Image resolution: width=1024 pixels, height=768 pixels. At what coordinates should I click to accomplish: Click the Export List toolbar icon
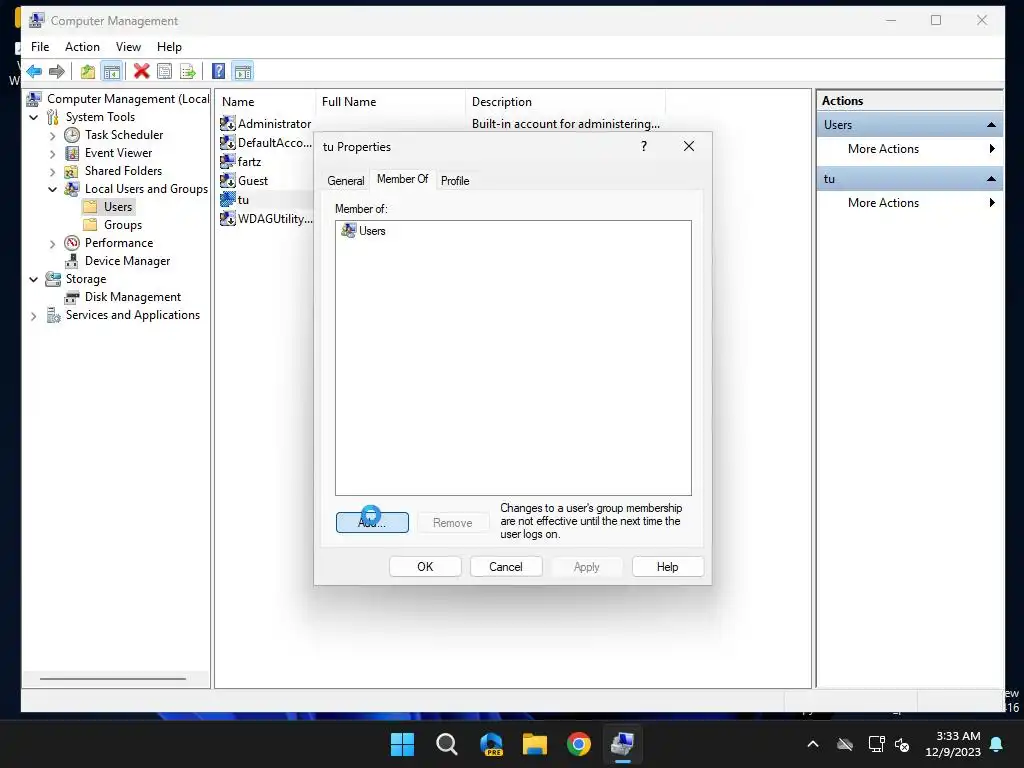[188, 71]
